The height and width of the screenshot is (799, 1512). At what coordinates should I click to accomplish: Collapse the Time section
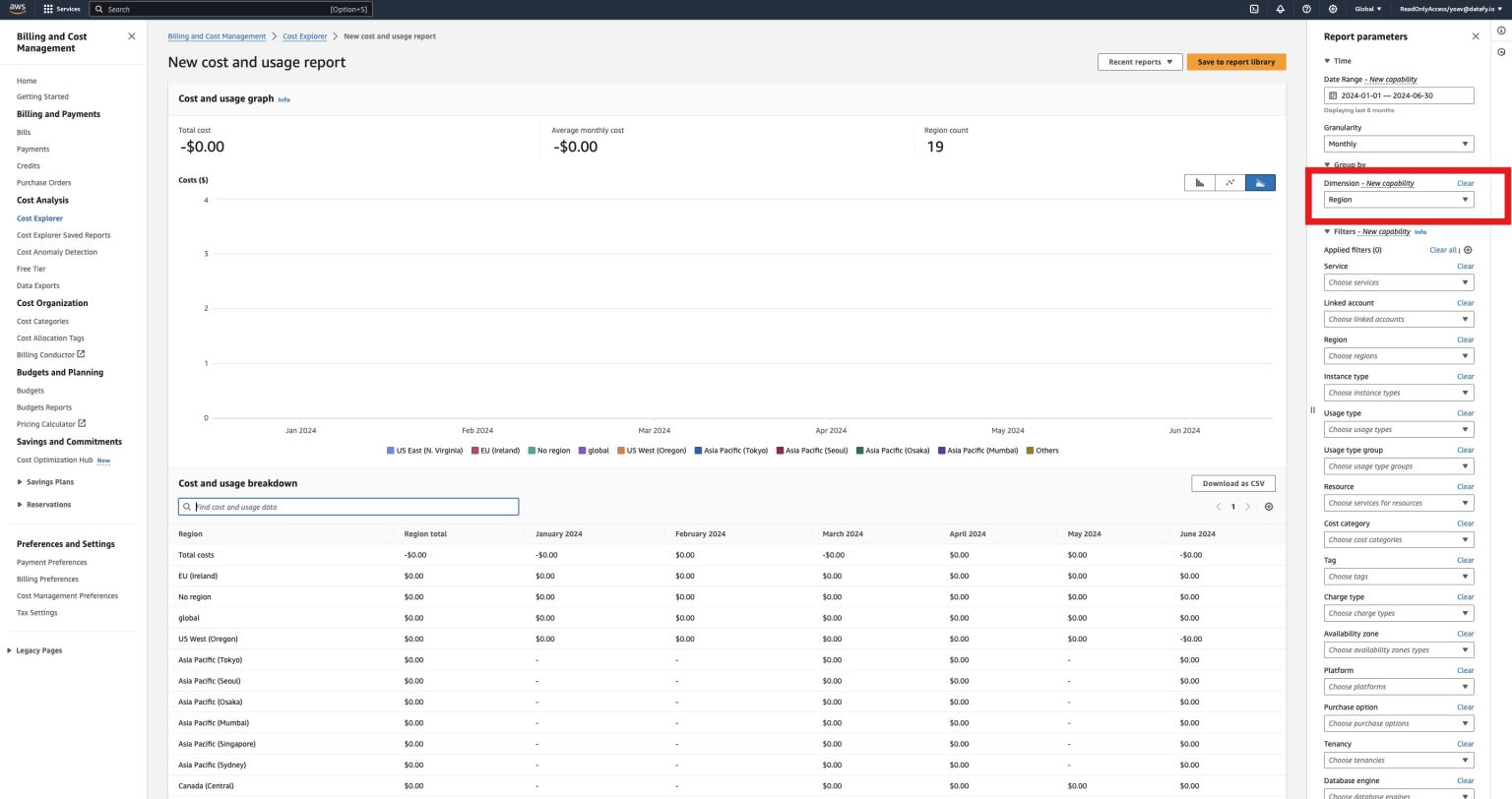pos(1327,60)
